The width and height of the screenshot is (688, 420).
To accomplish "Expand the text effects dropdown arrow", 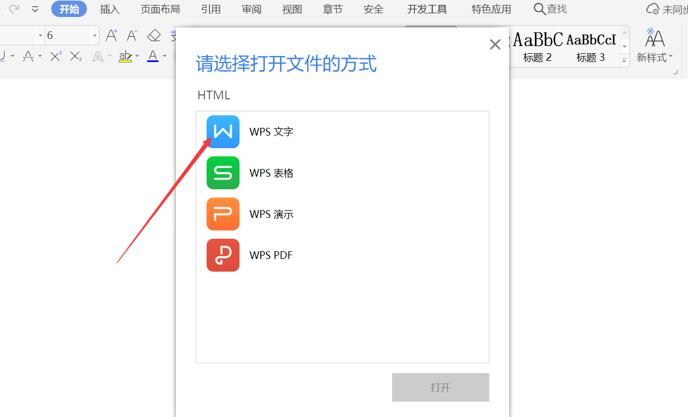I will [x=109, y=56].
